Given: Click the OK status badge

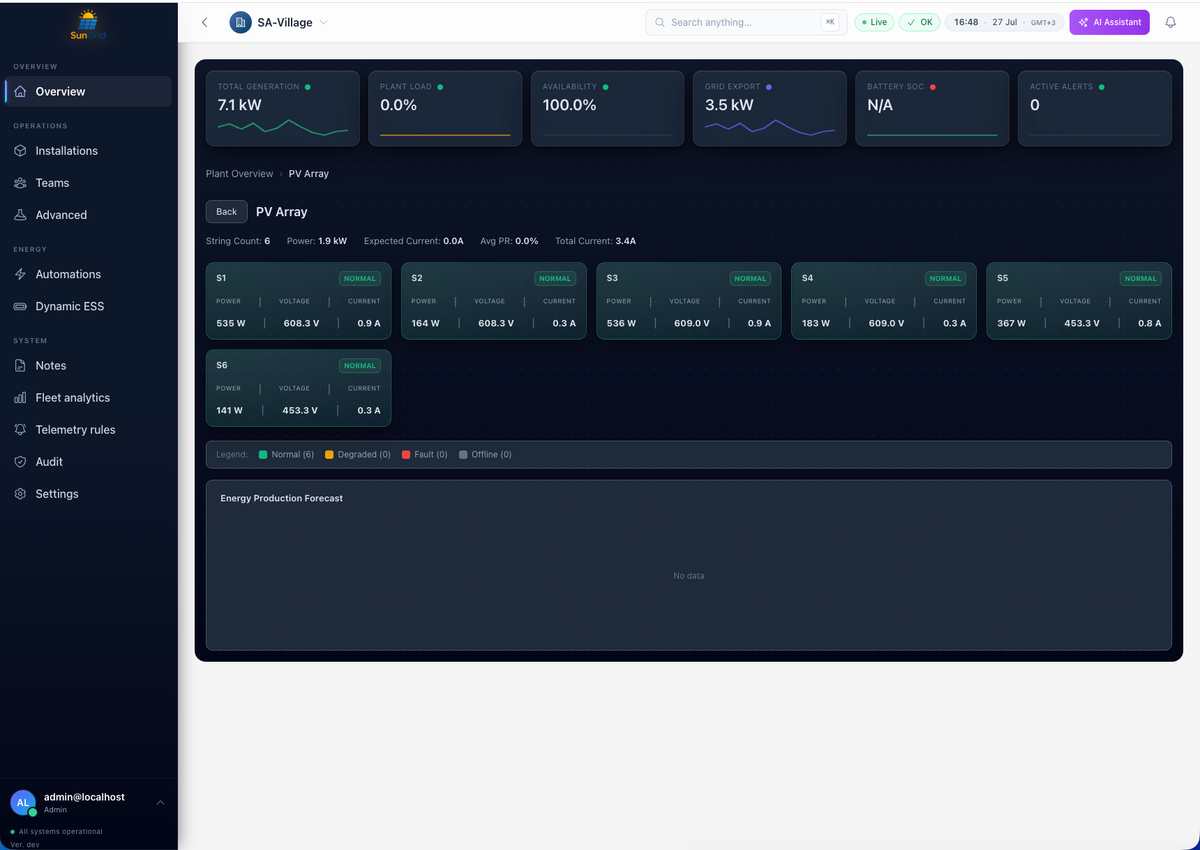Looking at the screenshot, I should [919, 22].
